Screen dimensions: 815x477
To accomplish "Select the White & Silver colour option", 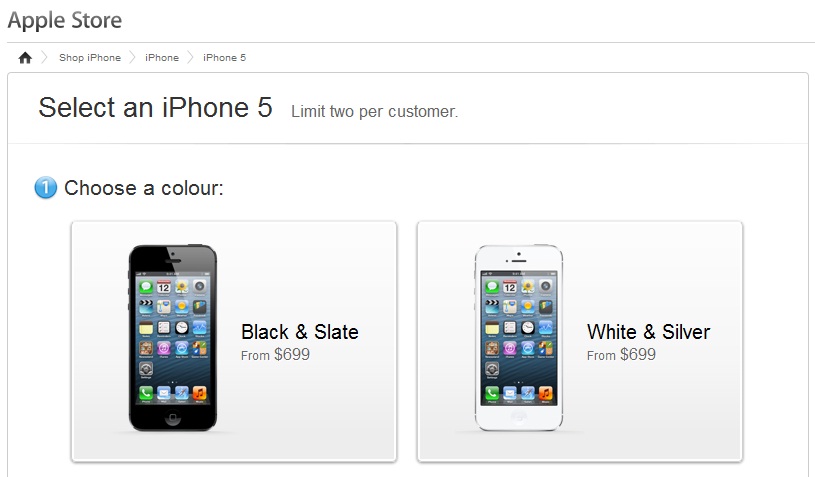I will click(x=580, y=341).
